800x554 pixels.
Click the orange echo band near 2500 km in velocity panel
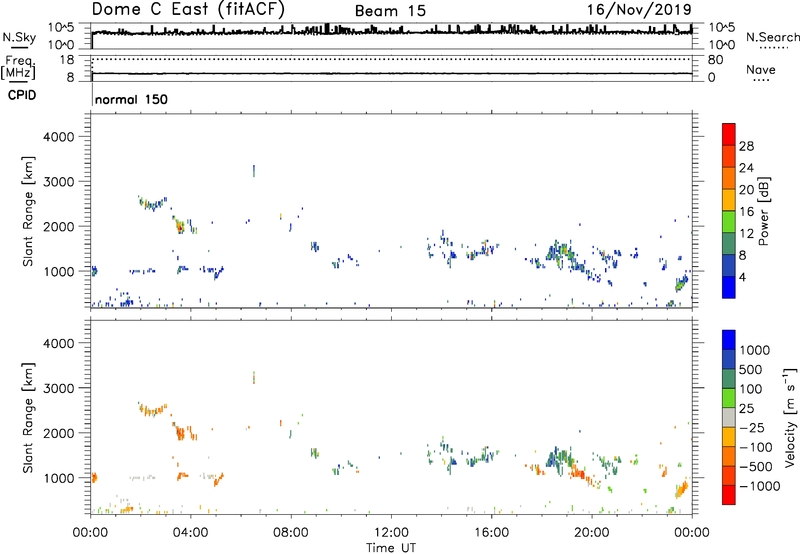[x=153, y=409]
